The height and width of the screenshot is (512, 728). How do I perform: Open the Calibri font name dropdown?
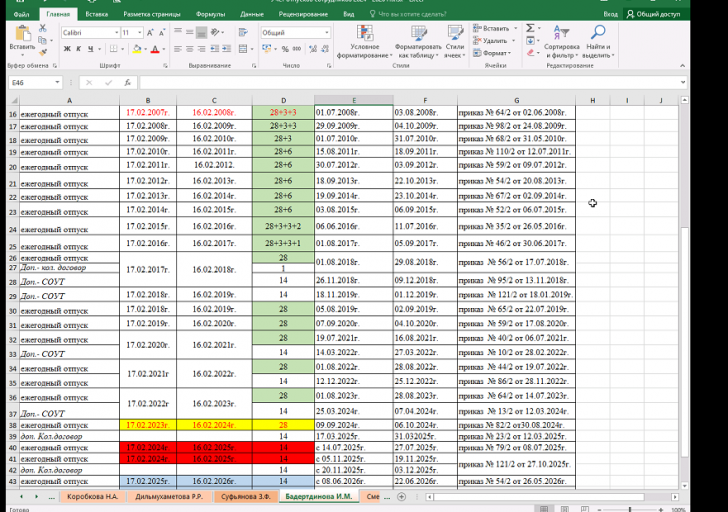[117, 32]
